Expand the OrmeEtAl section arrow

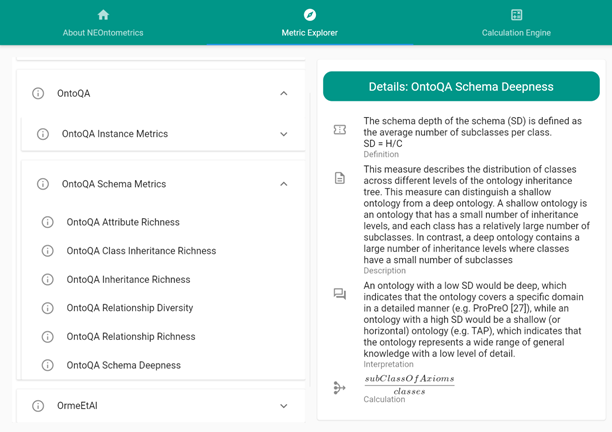pyautogui.click(x=284, y=406)
